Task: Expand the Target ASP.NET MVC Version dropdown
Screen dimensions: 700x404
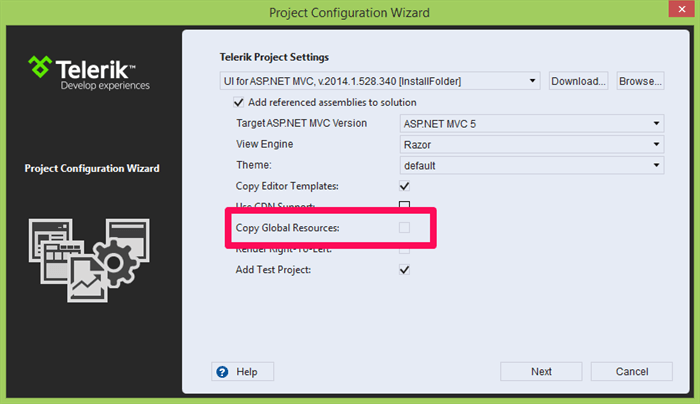Action: click(531, 124)
